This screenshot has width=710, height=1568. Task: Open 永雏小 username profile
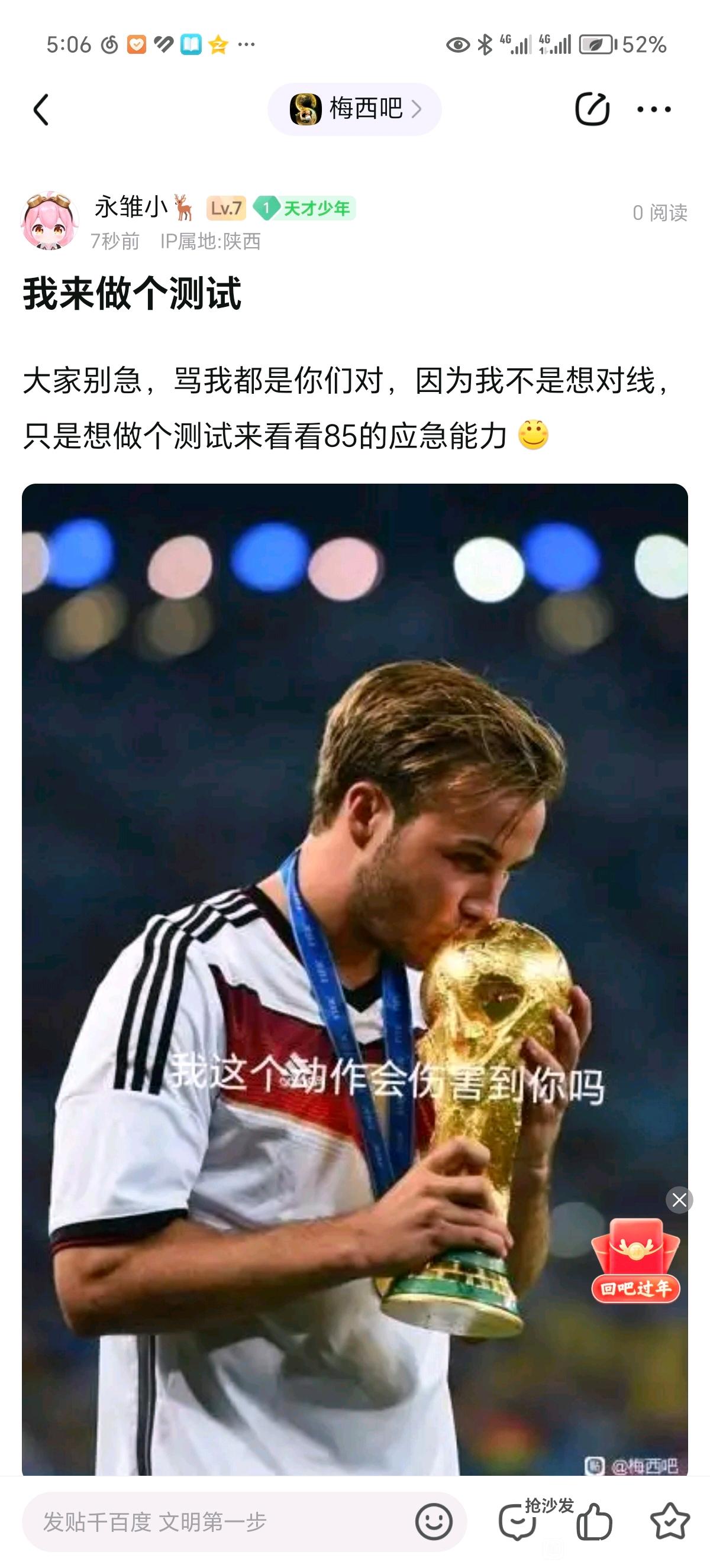[144, 208]
